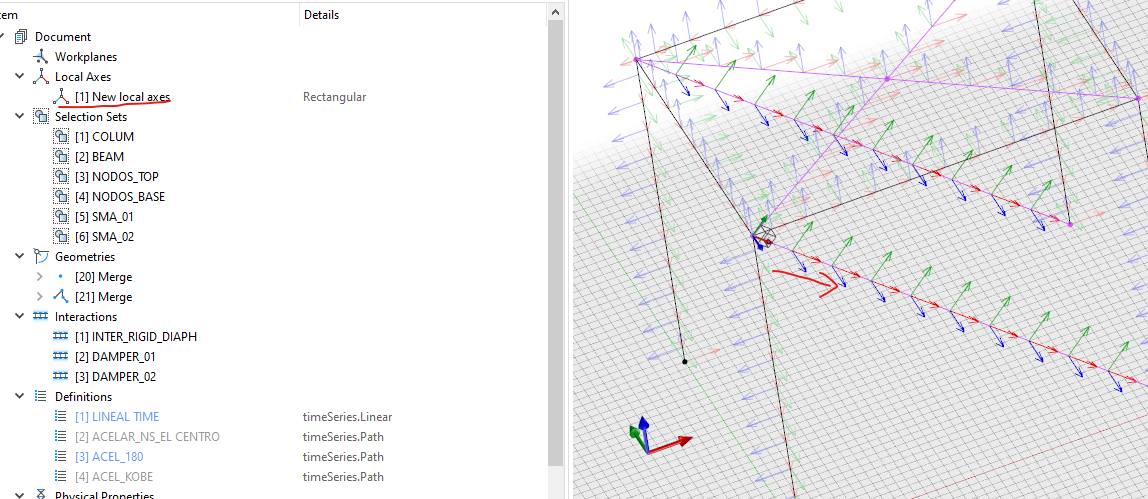Select the New local axes item icon
The height and width of the screenshot is (499, 1148).
click(x=61, y=97)
